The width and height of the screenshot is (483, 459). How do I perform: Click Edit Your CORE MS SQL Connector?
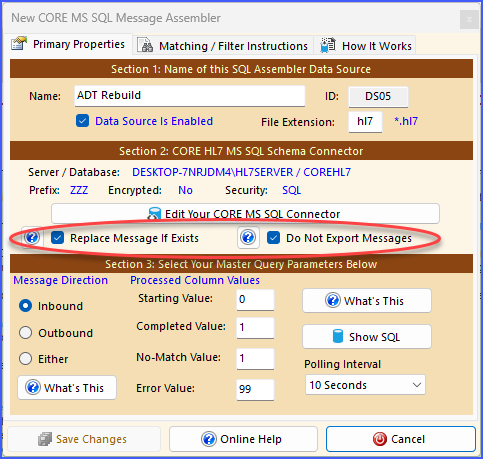245,214
